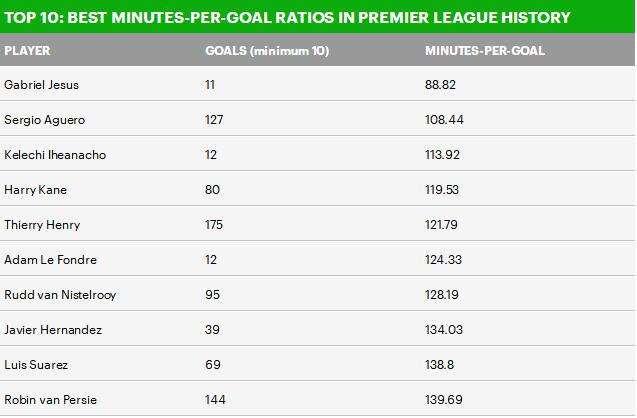Select Adam Le Fondre's name cell
The width and height of the screenshot is (637, 418).
pyautogui.click(x=48, y=260)
